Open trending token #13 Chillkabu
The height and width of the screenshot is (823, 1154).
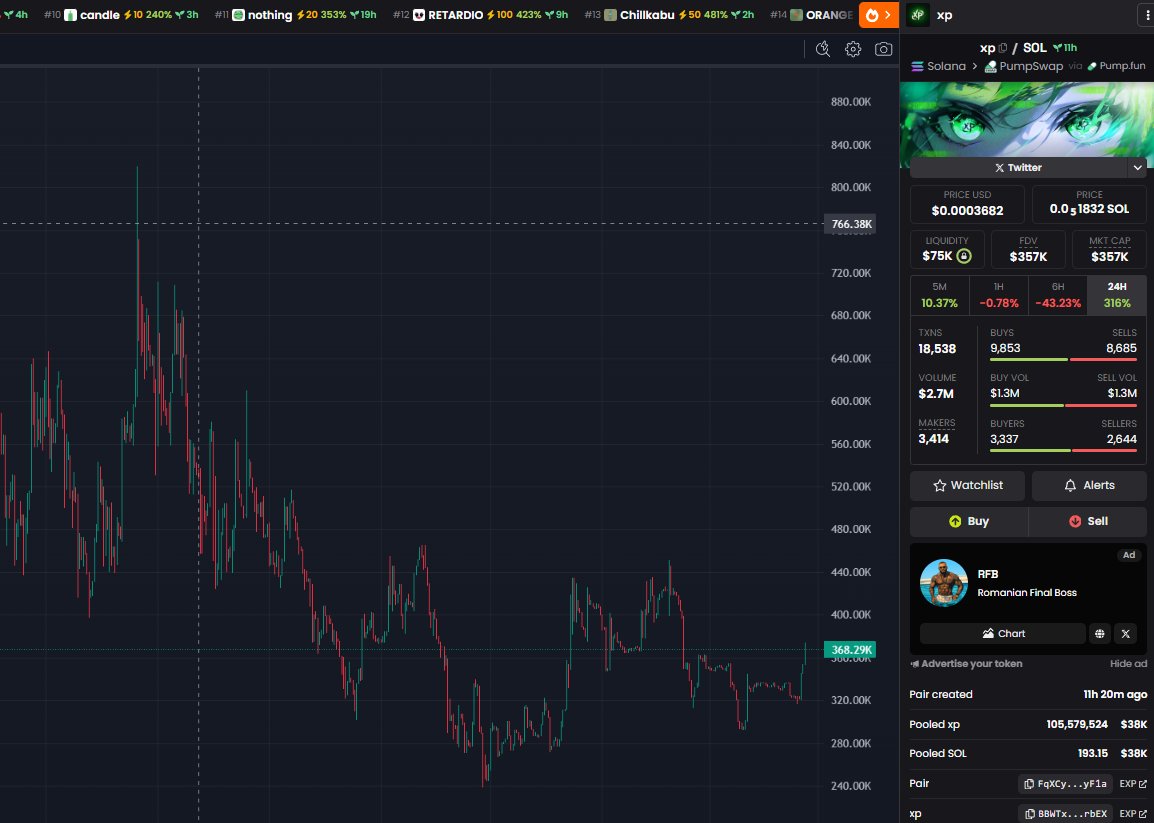click(669, 15)
